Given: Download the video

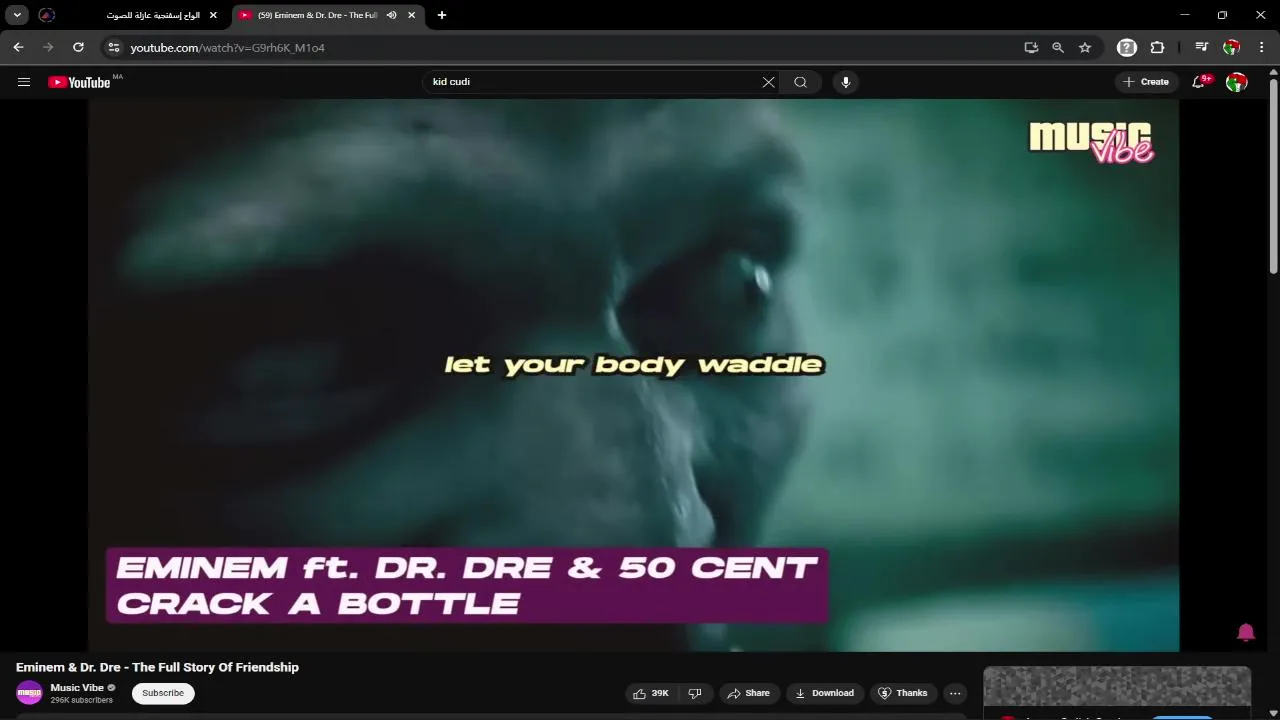Looking at the screenshot, I should tap(825, 693).
